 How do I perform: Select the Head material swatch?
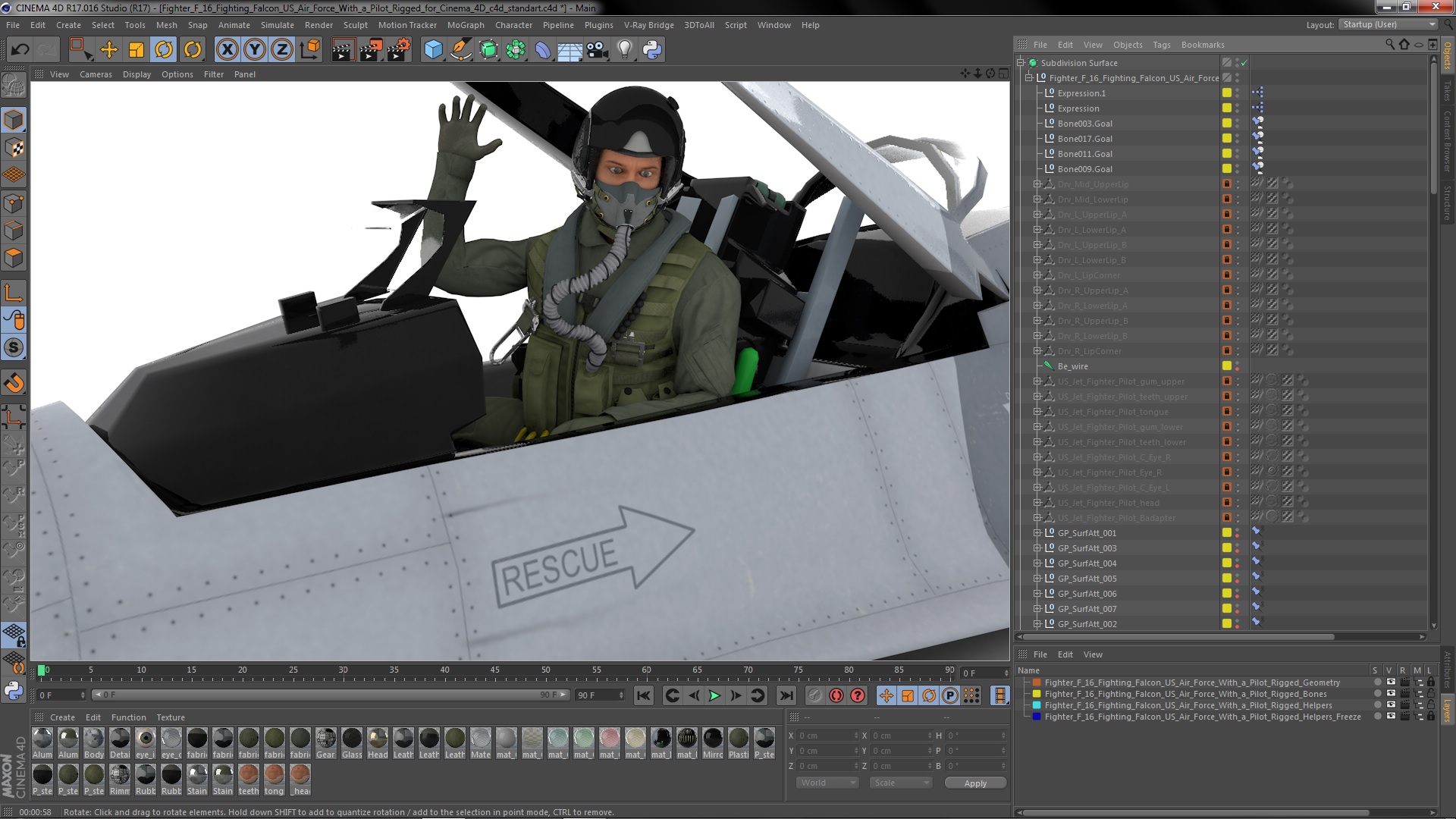378,743
